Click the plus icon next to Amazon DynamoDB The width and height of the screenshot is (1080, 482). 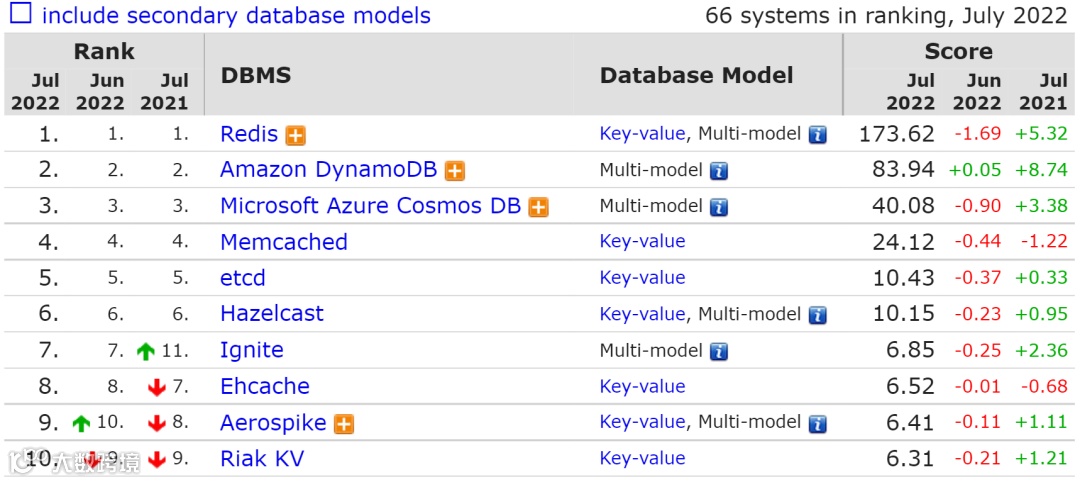[x=455, y=171]
